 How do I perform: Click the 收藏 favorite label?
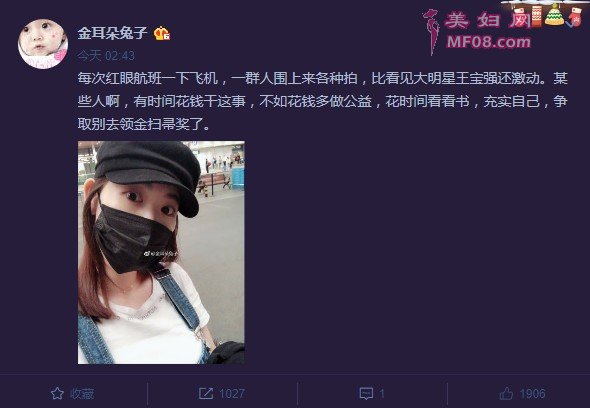(x=82, y=394)
